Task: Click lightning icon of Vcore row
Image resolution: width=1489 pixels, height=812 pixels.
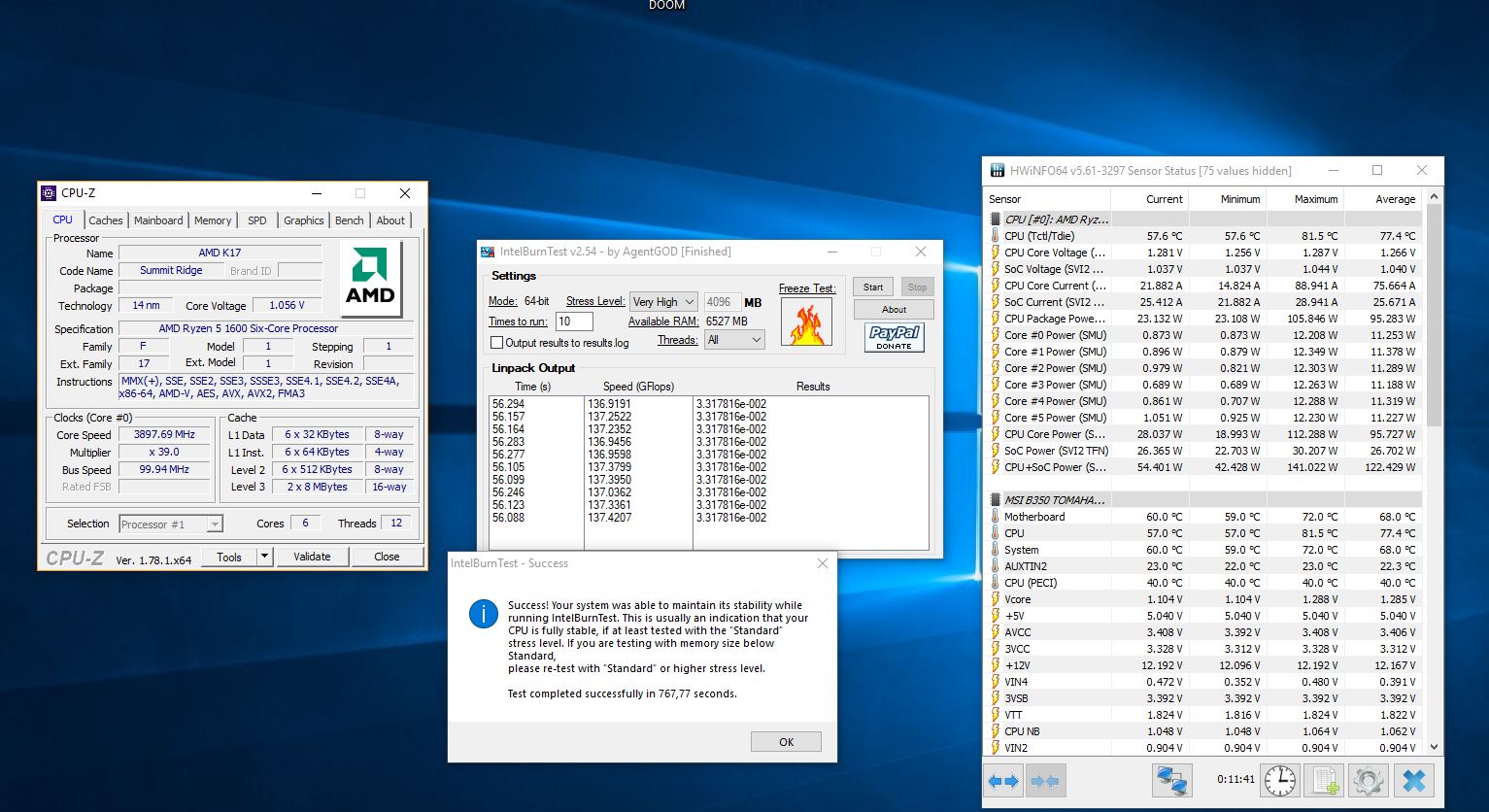Action: point(996,599)
